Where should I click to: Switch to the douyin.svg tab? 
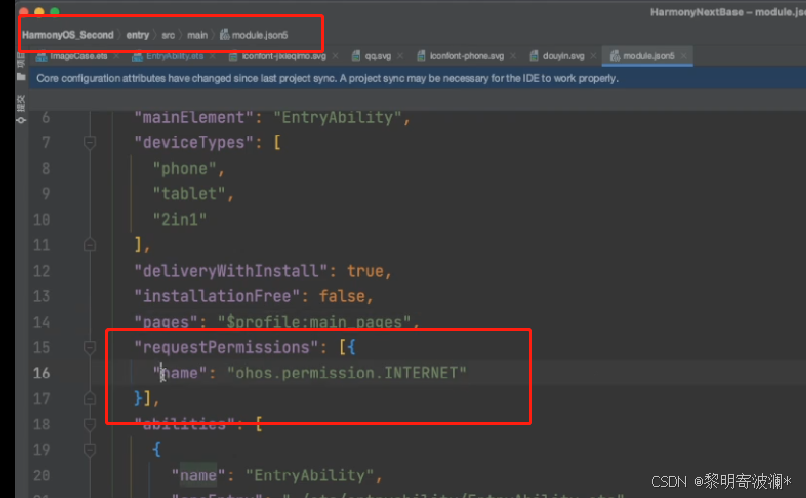[x=563, y=56]
